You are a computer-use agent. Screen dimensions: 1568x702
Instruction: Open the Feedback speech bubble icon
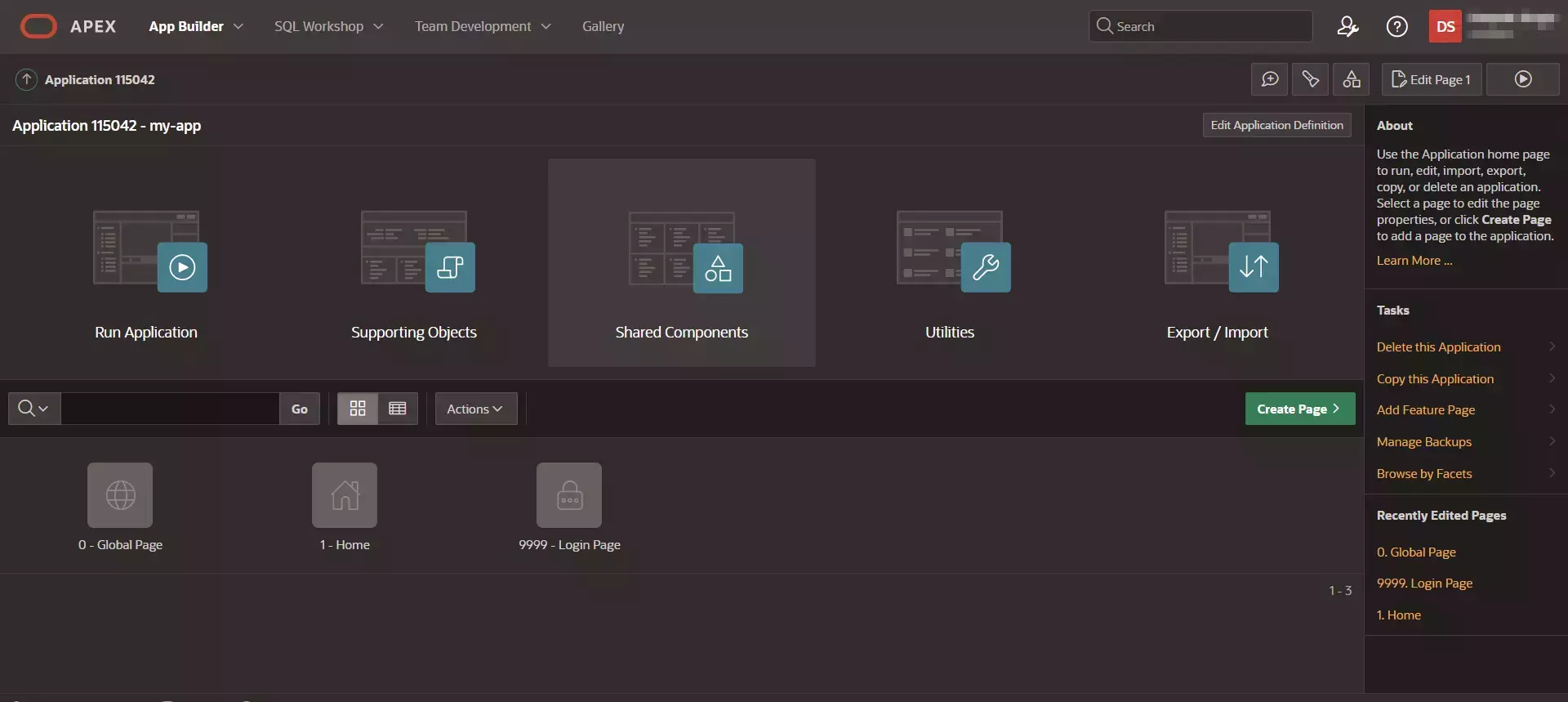[1269, 79]
